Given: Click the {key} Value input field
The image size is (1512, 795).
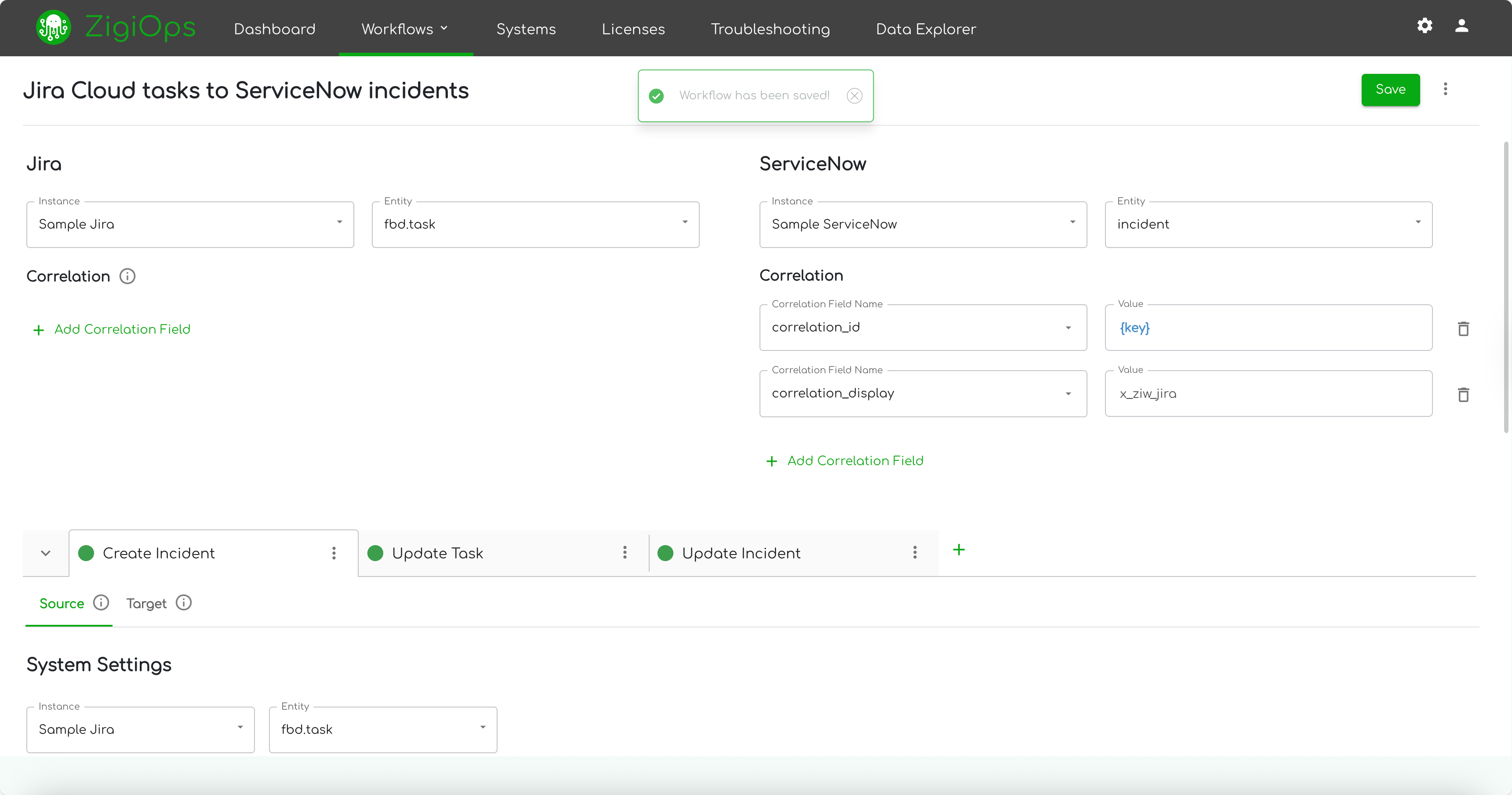Looking at the screenshot, I should tap(1268, 328).
